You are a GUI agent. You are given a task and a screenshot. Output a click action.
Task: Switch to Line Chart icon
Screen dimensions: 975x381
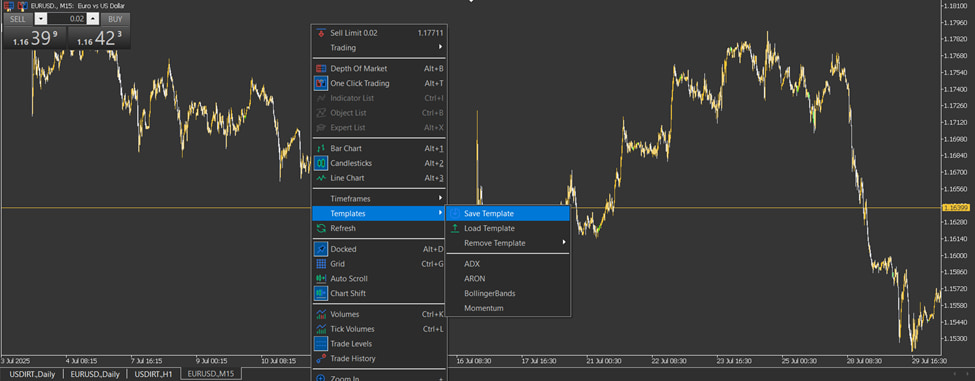[x=321, y=178]
